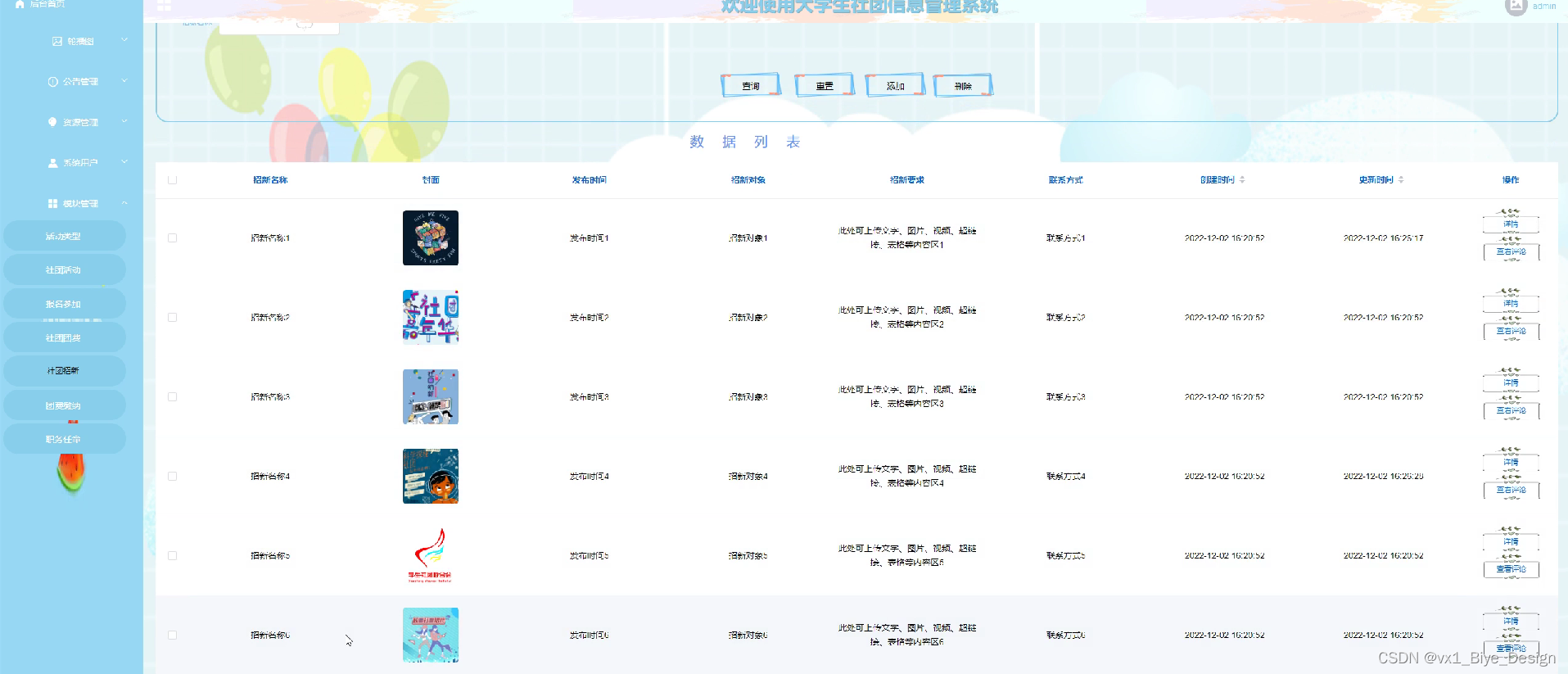Screen dimensions: 1568x674
Task: Click the 重置 reset button
Action: [x=825, y=85]
